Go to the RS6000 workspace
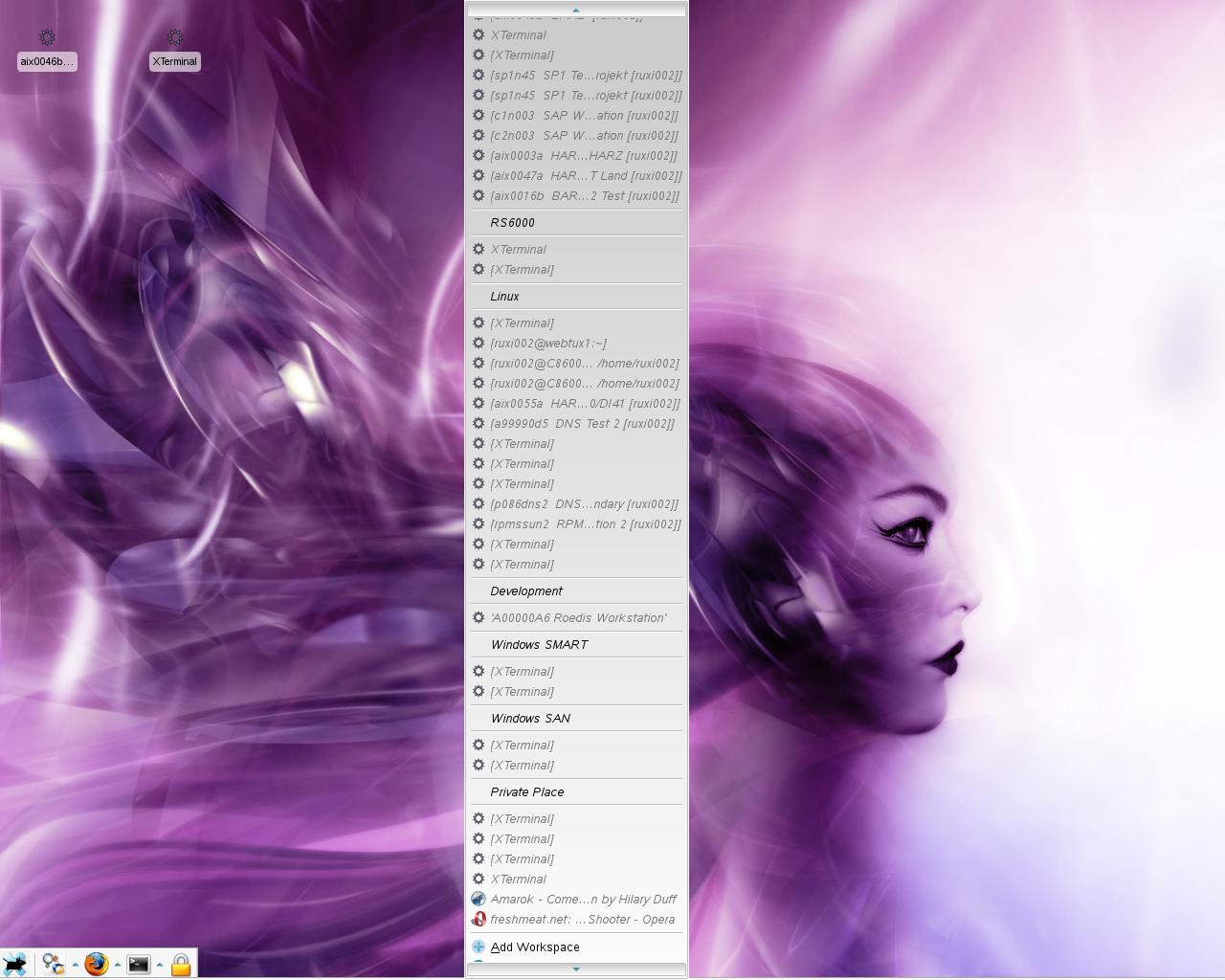The width and height of the screenshot is (1225, 980). click(512, 222)
